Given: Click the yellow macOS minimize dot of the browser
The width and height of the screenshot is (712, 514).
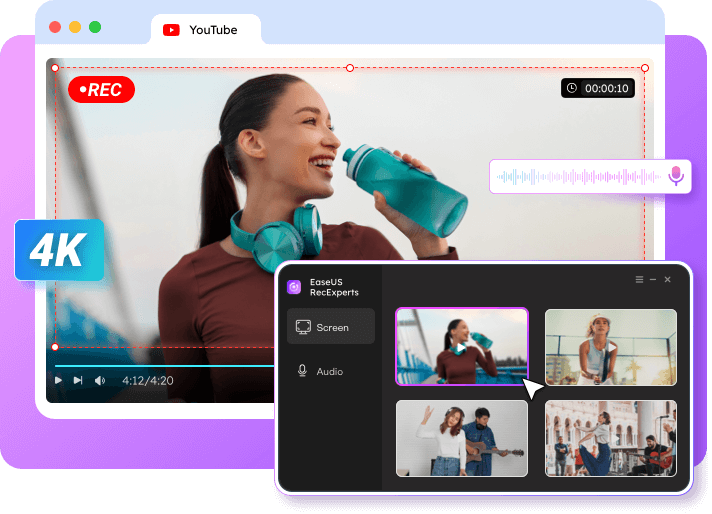Looking at the screenshot, I should pyautogui.click(x=75, y=27).
